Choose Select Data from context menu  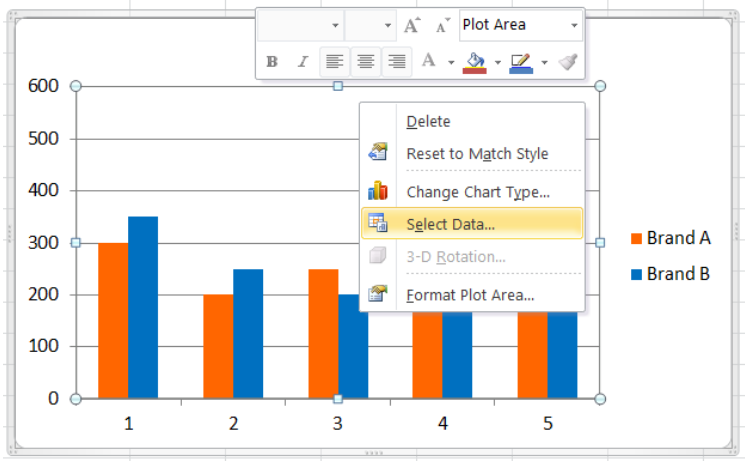[x=472, y=223]
